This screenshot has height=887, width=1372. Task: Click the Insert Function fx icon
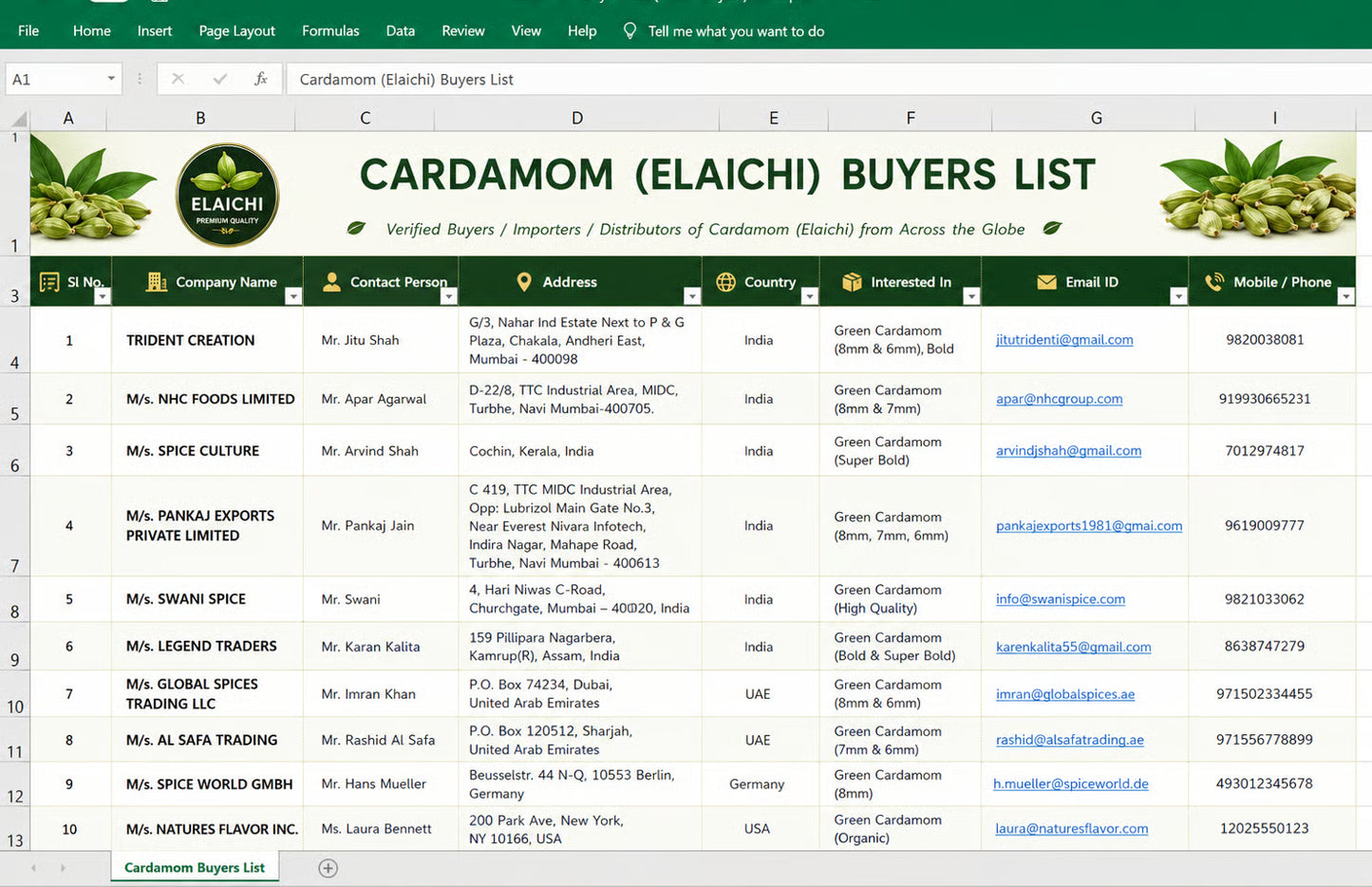(x=260, y=79)
